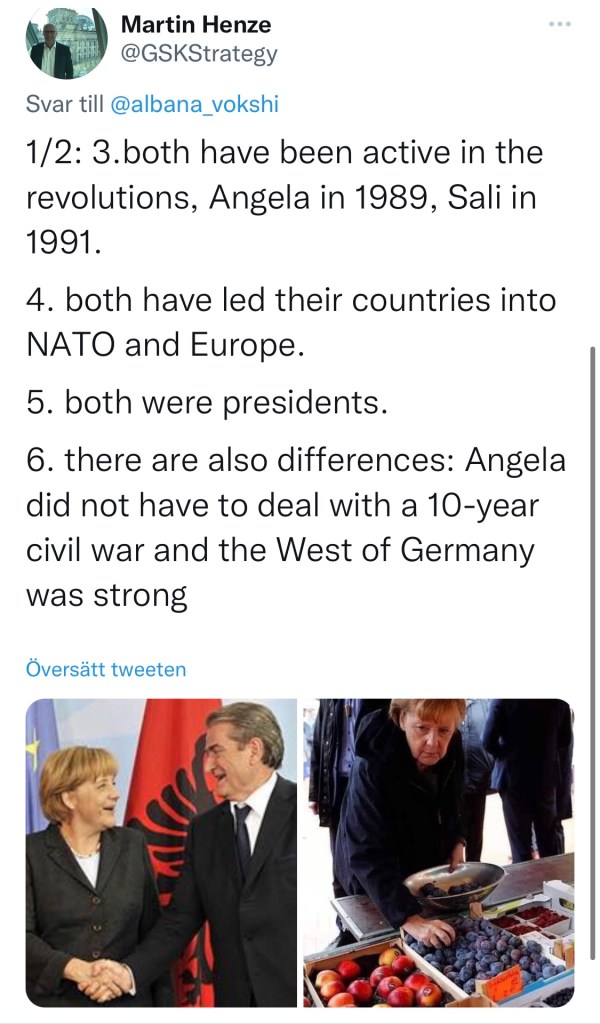Click 'Översätt tweeten' to translate the tweet

[105, 669]
